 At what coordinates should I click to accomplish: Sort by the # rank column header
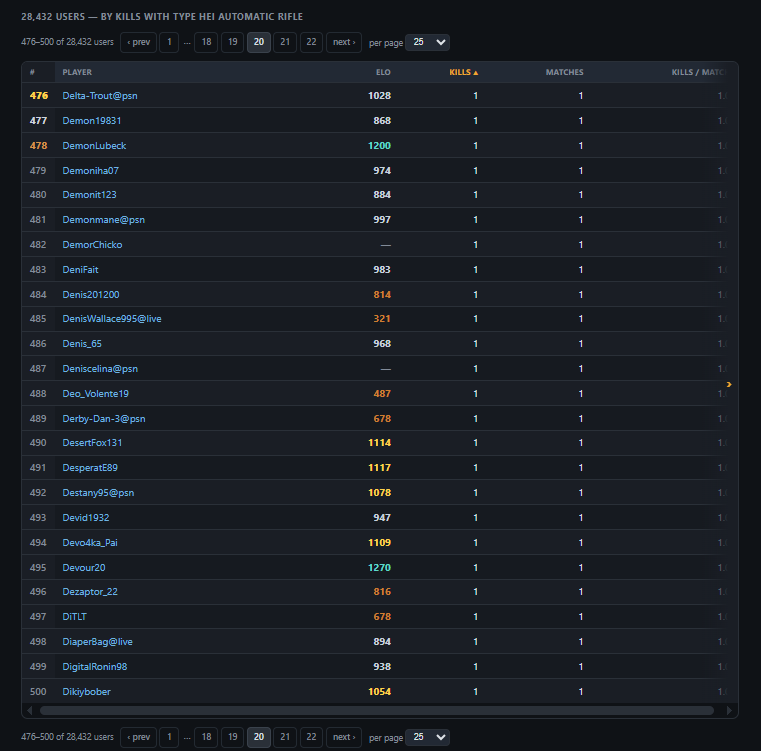point(32,72)
